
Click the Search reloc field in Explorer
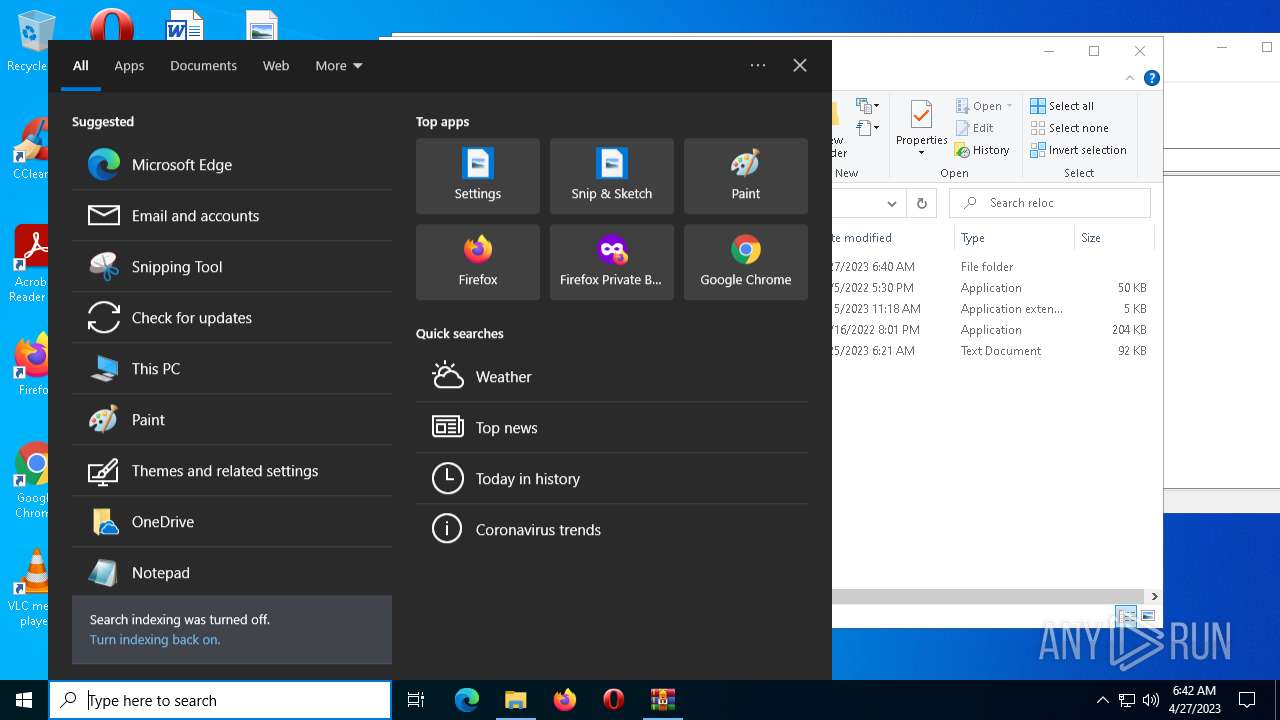click(x=1050, y=203)
